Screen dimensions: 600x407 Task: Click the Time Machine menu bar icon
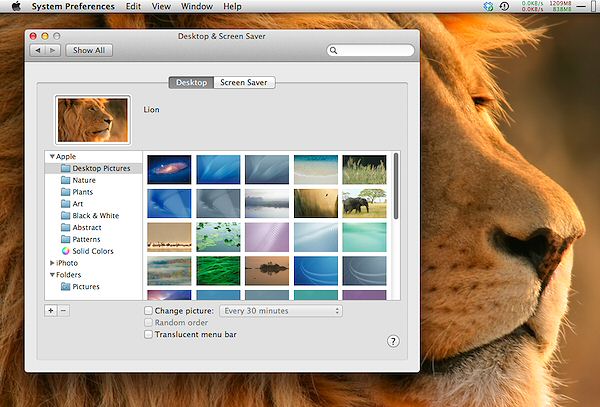click(x=505, y=6)
